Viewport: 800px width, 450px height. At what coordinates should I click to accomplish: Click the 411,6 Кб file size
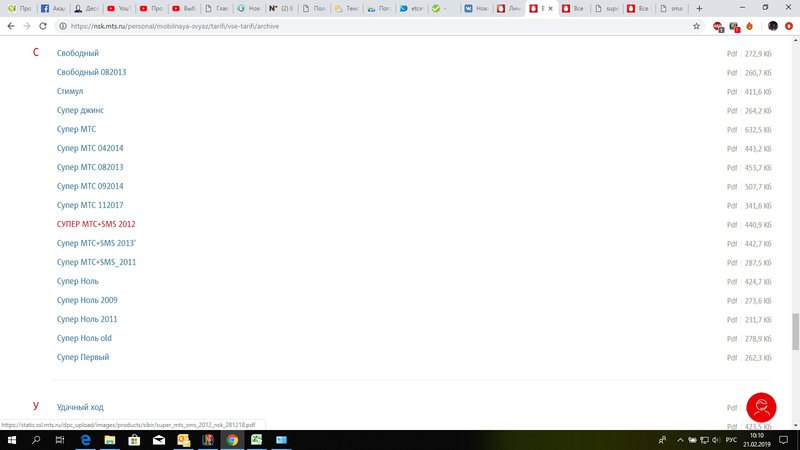click(758, 92)
